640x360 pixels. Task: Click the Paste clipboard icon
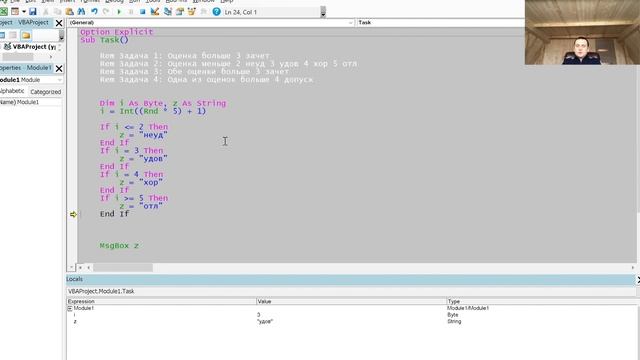pyautogui.click(x=69, y=12)
